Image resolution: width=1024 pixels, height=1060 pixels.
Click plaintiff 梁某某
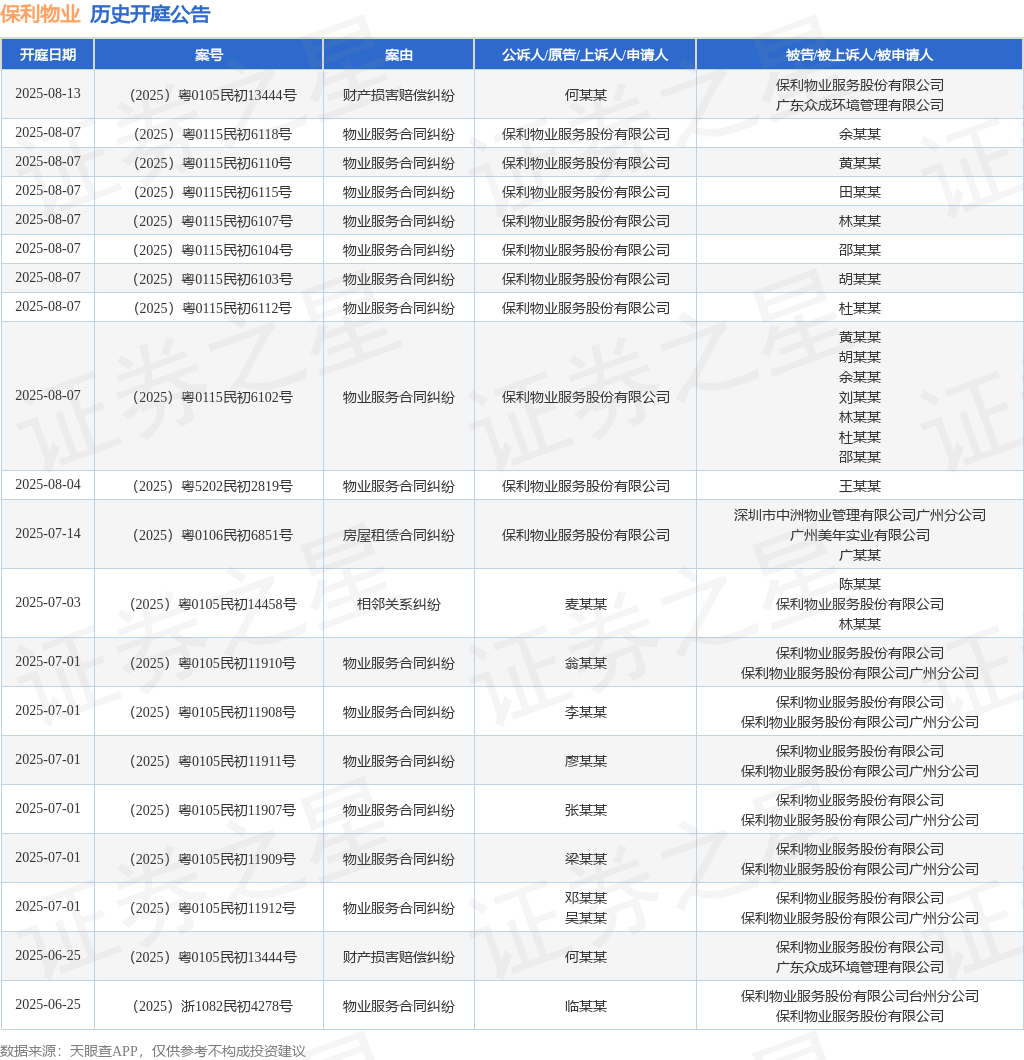[585, 860]
